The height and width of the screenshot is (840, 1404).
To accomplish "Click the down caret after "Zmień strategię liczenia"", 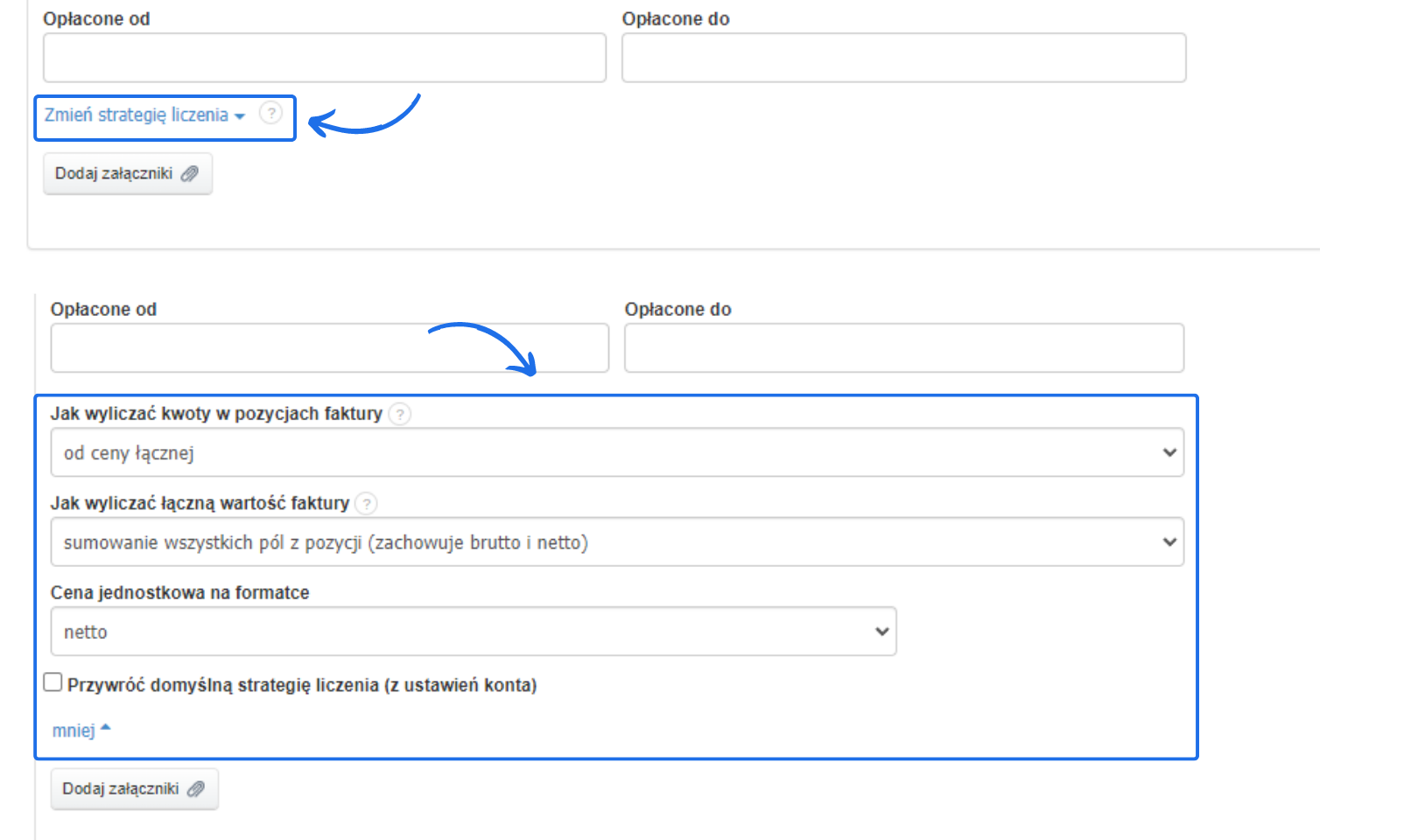I will tap(240, 116).
